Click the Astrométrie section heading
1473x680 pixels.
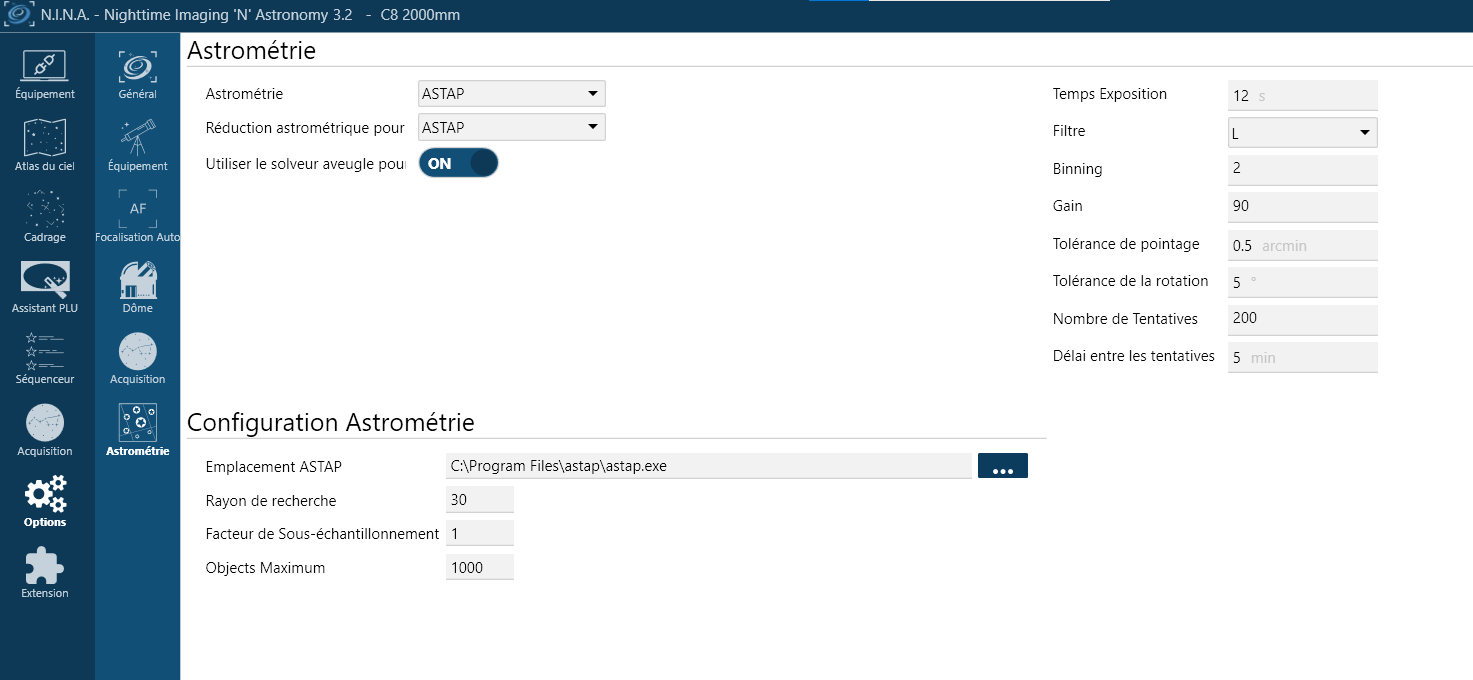[x=252, y=50]
